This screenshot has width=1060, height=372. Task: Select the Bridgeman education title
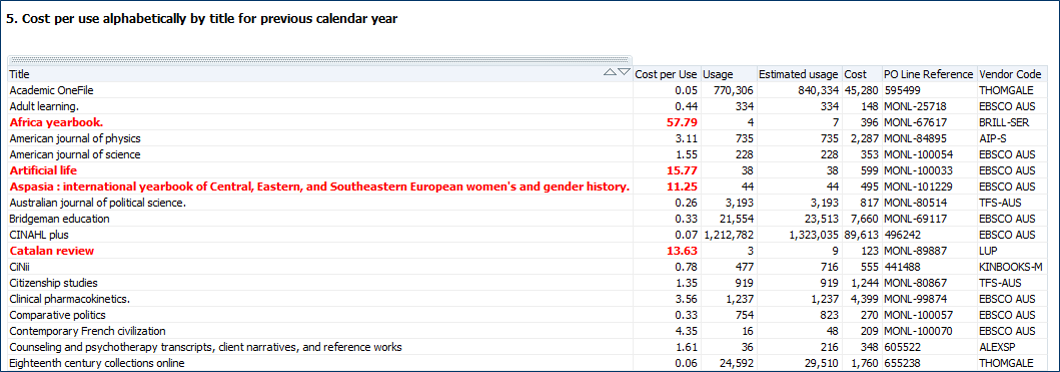pos(59,218)
